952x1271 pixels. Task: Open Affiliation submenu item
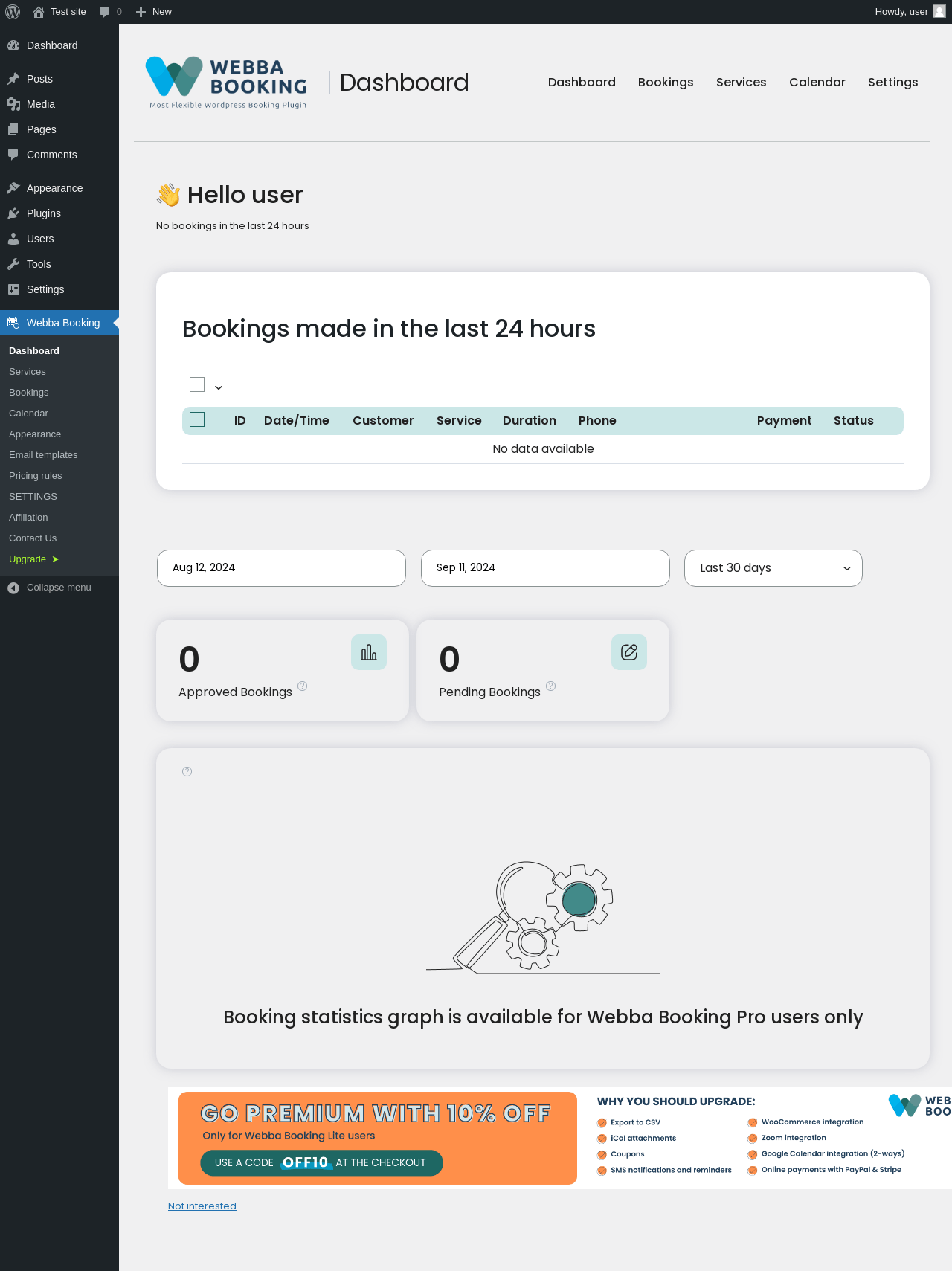[x=28, y=518]
